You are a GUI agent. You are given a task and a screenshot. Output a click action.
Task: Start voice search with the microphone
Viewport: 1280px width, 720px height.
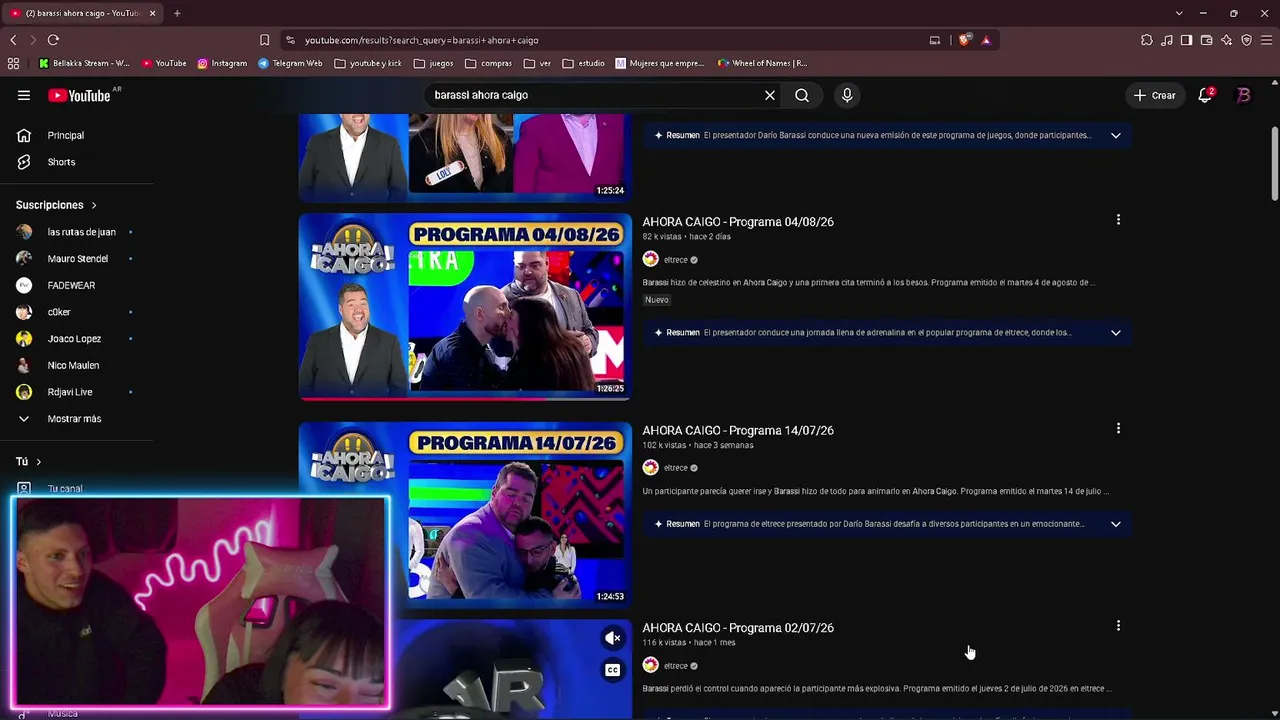tap(847, 95)
